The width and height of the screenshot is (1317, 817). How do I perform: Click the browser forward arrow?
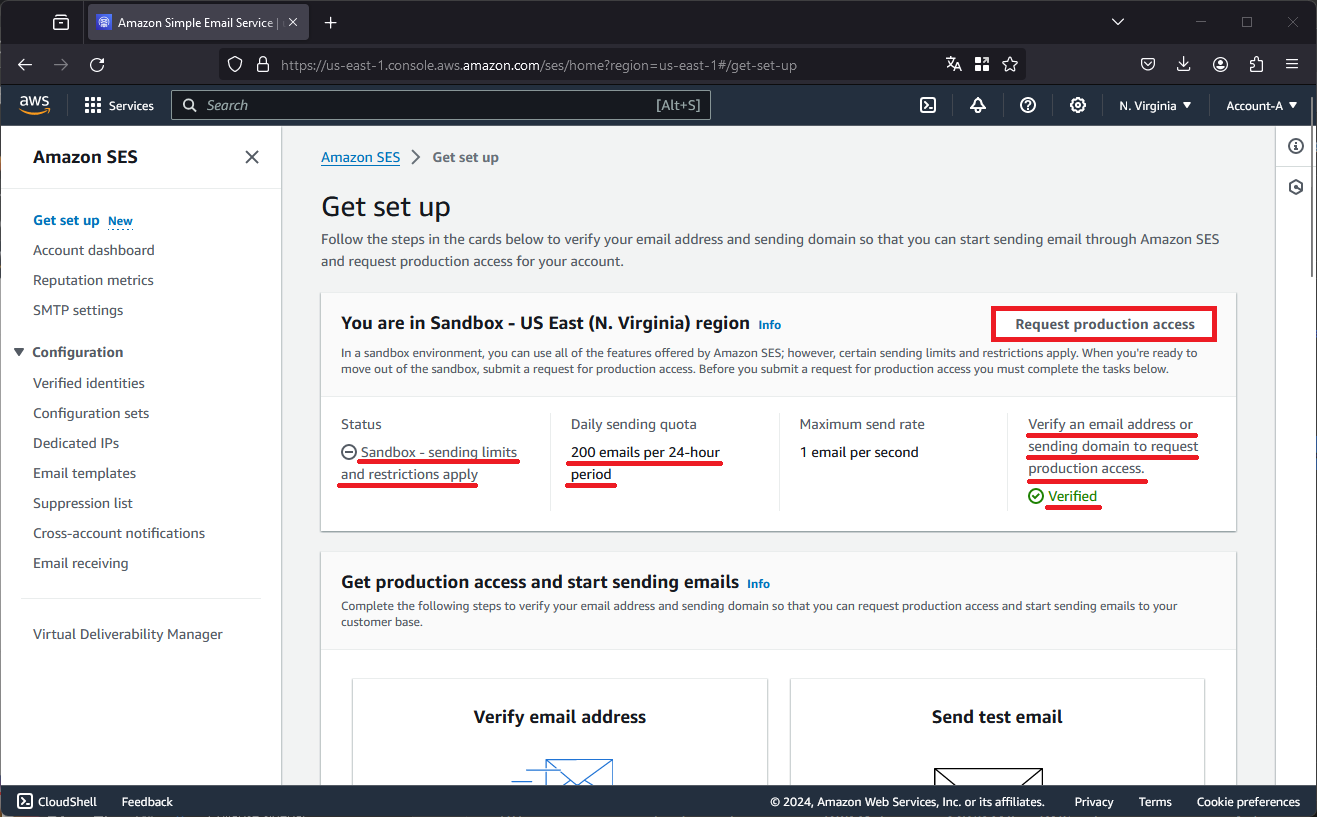61,64
